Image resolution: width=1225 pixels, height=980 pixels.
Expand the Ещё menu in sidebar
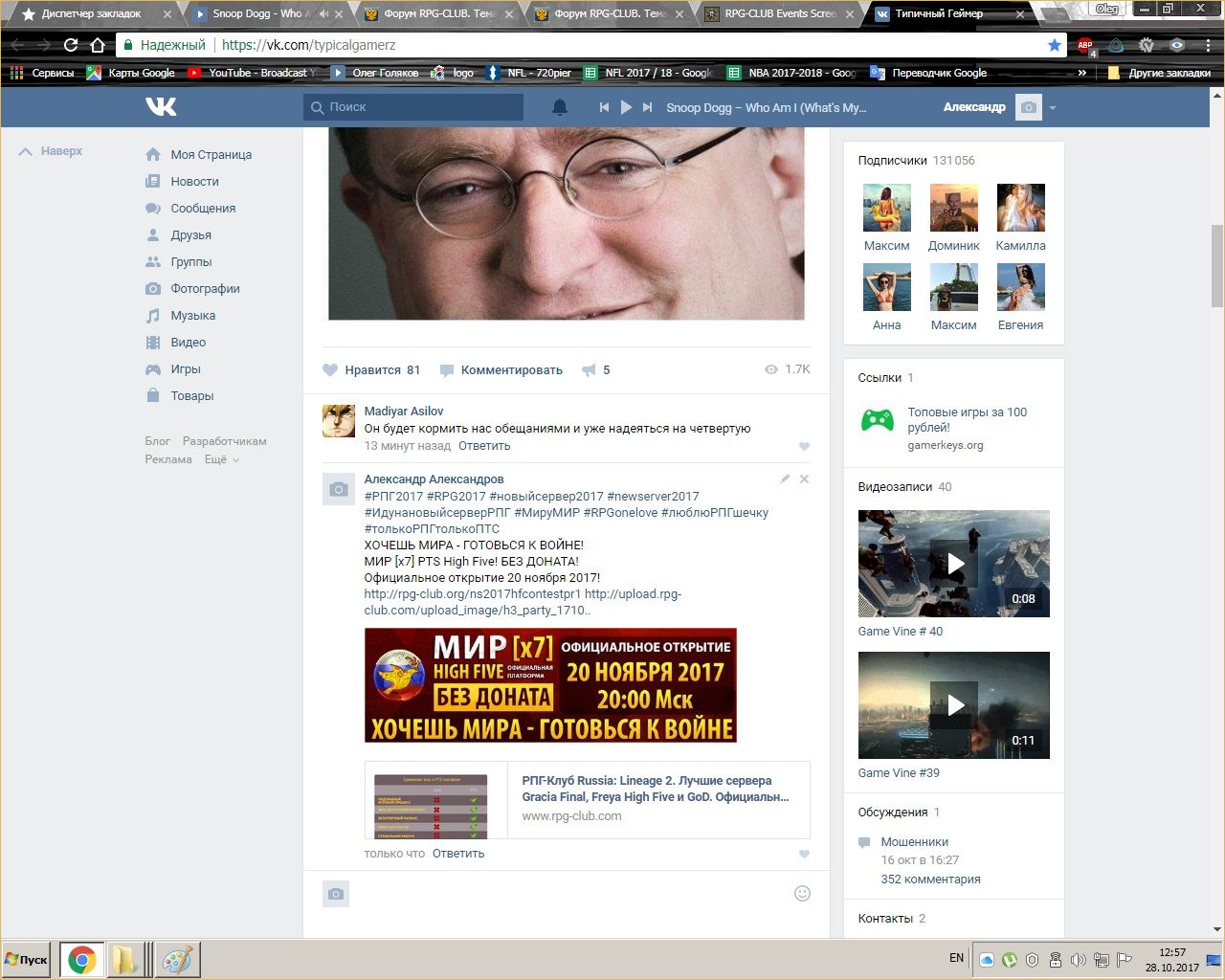click(221, 459)
